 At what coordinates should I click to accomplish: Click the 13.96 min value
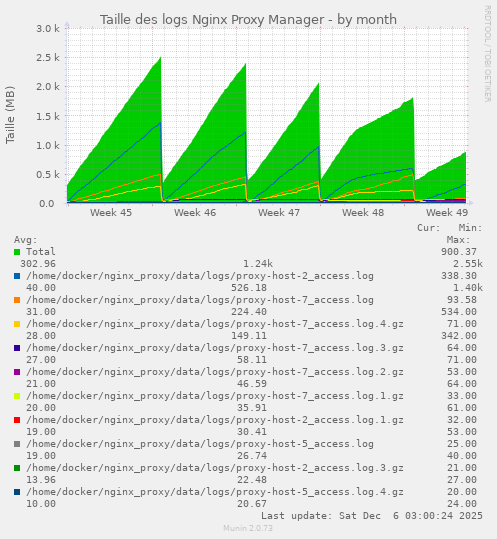41,480
